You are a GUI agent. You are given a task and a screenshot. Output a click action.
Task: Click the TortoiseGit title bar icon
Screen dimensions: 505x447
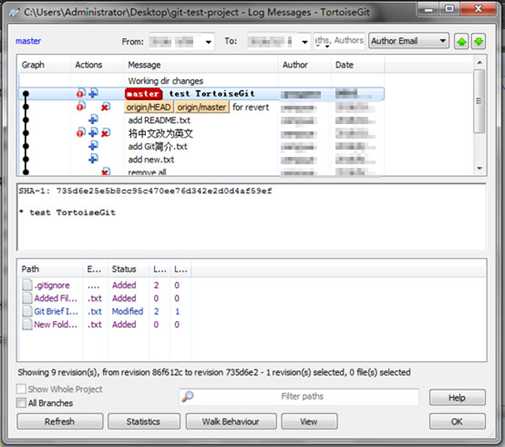point(14,12)
